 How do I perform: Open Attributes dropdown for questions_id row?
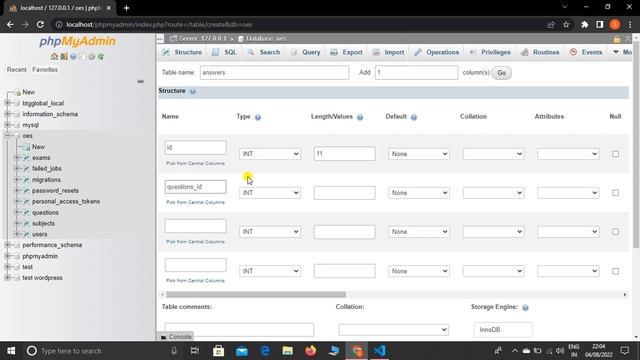[568, 193]
